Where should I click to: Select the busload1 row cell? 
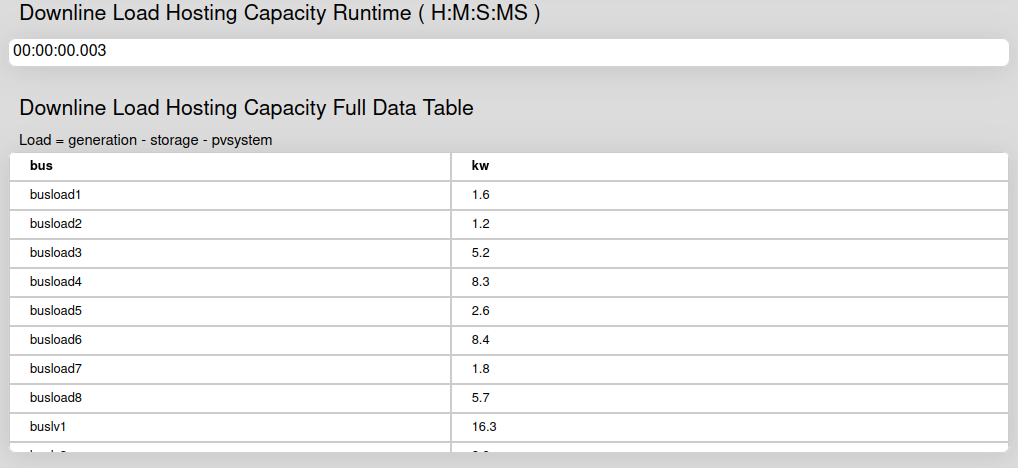pyautogui.click(x=230, y=195)
